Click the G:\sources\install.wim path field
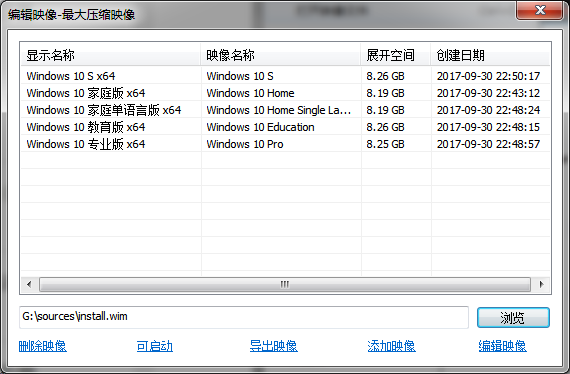 point(244,317)
